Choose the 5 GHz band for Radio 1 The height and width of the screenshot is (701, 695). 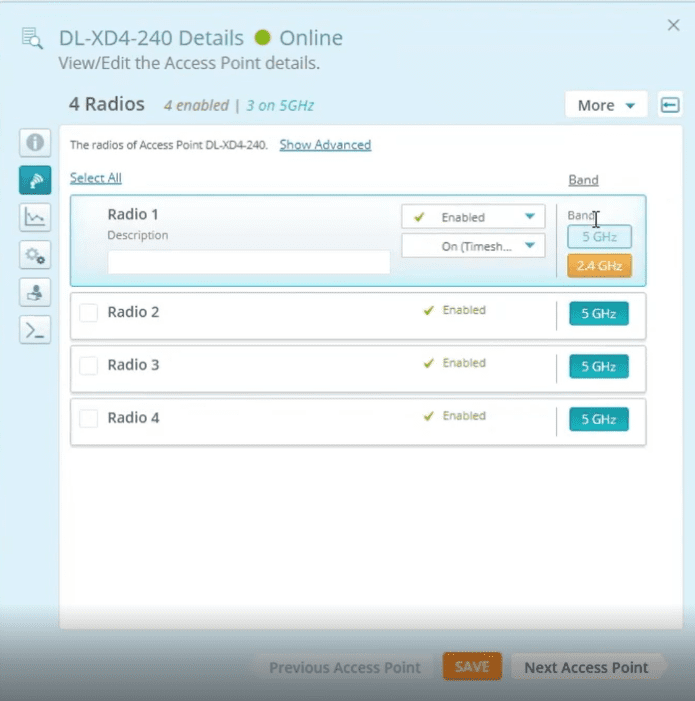599,237
